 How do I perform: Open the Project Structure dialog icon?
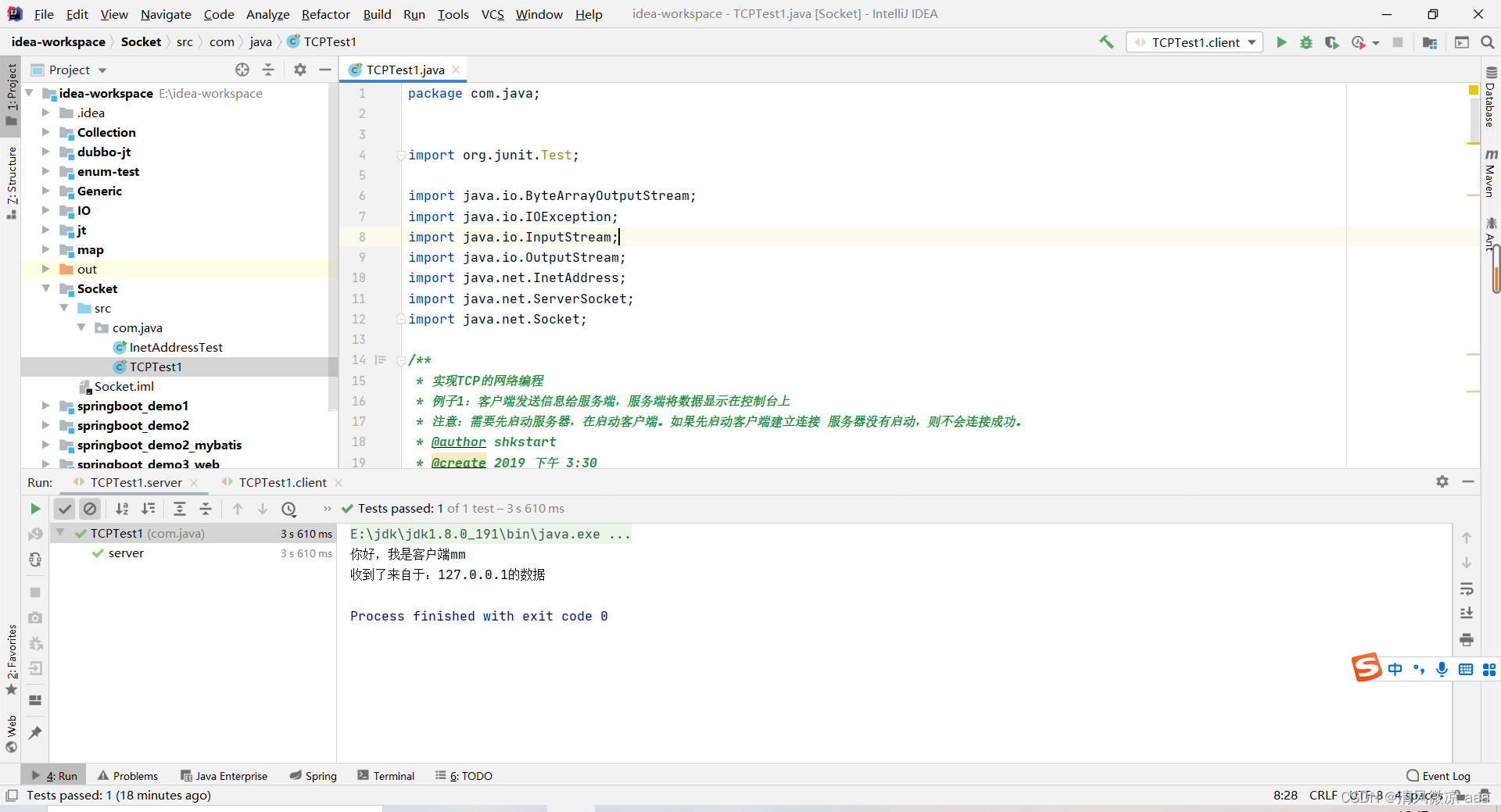coord(1430,42)
